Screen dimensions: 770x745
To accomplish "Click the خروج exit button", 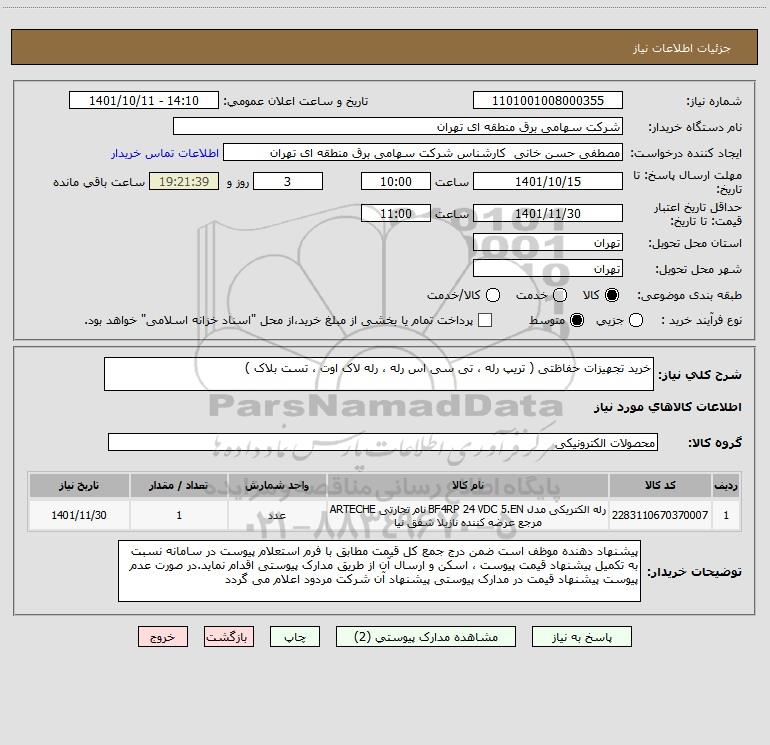I will tap(163, 637).
